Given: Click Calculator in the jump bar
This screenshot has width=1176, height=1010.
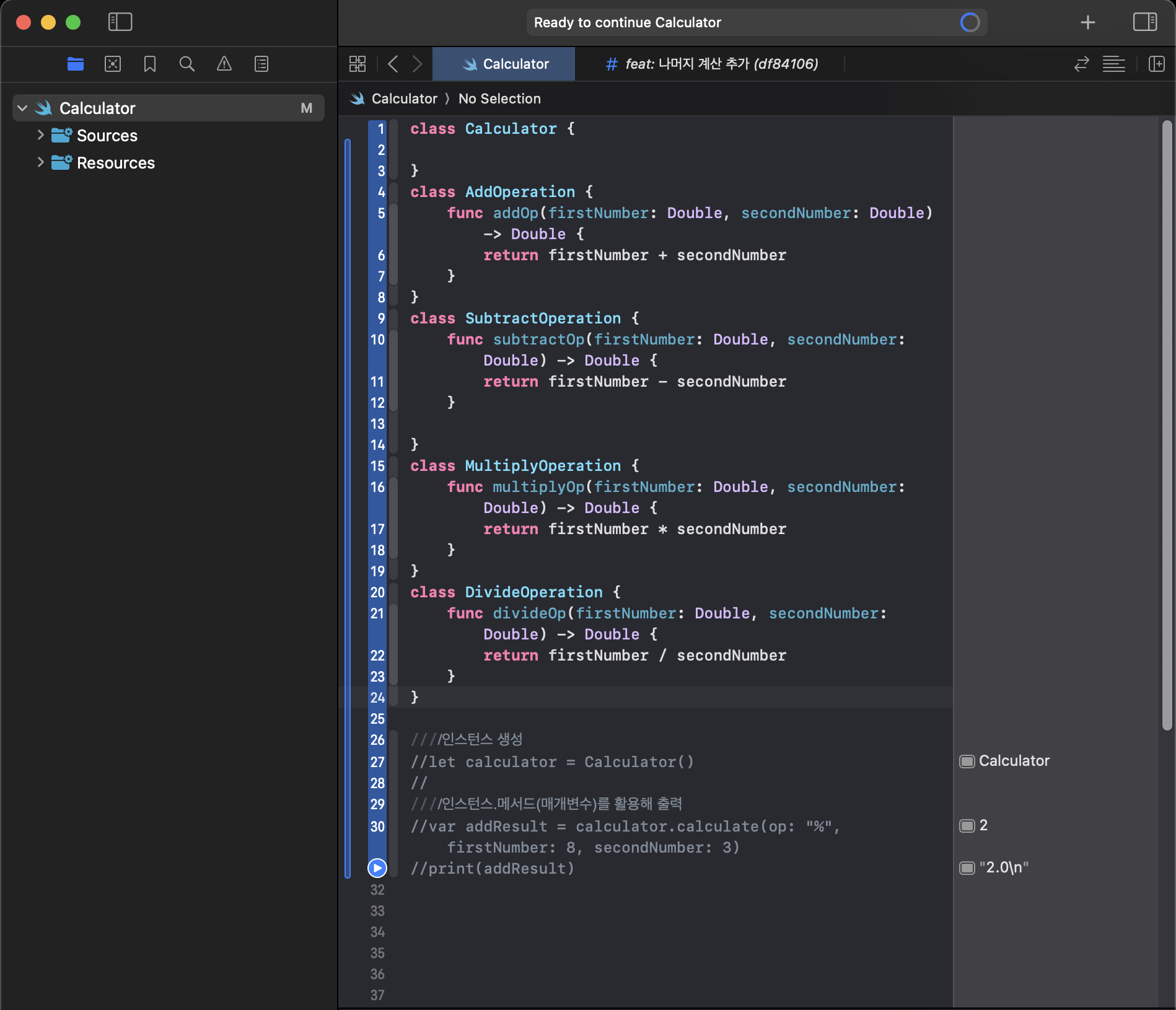Looking at the screenshot, I should [x=405, y=99].
